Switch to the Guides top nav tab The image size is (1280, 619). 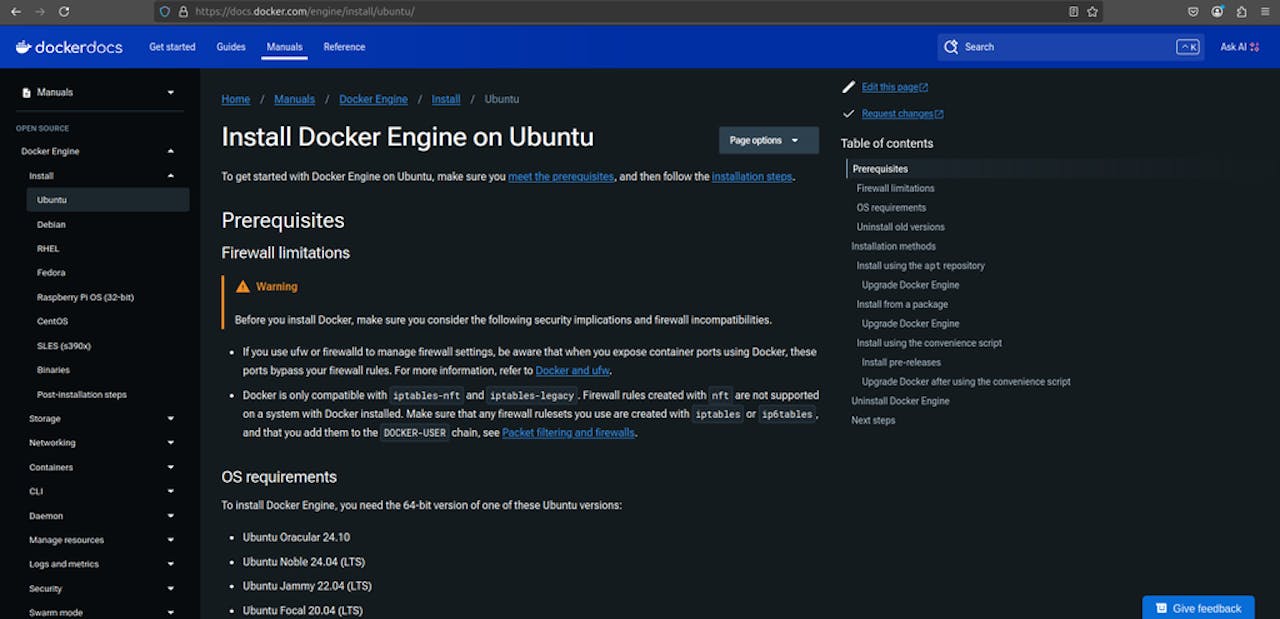231,47
